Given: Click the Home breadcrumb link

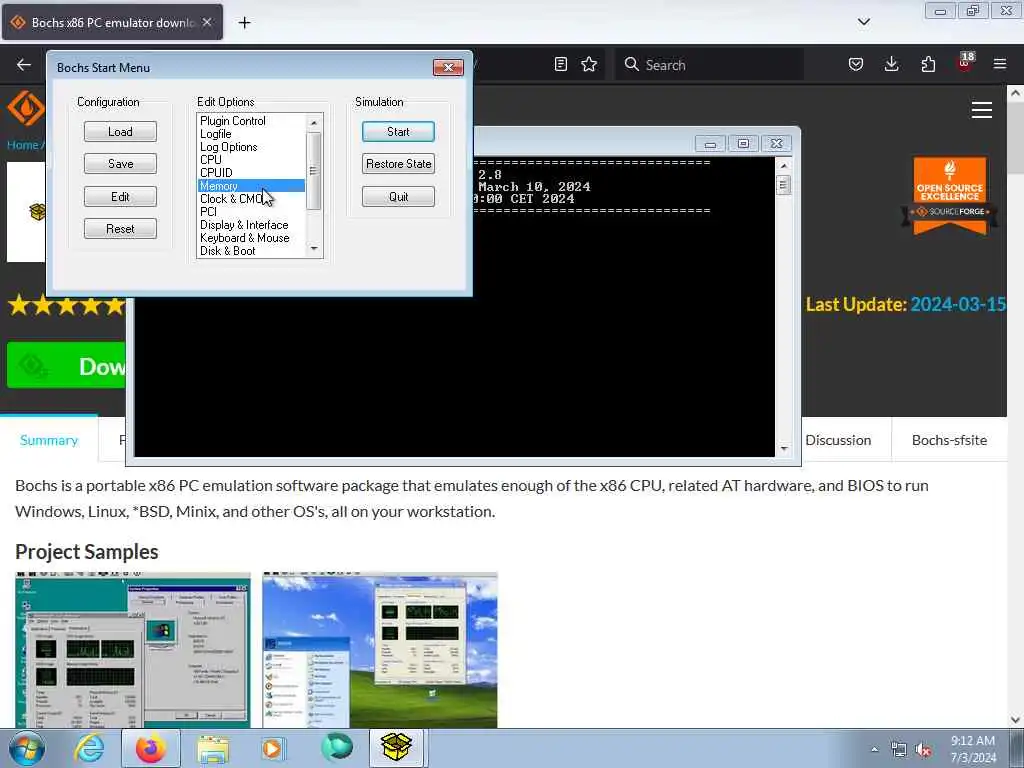Looking at the screenshot, I should 22,145.
